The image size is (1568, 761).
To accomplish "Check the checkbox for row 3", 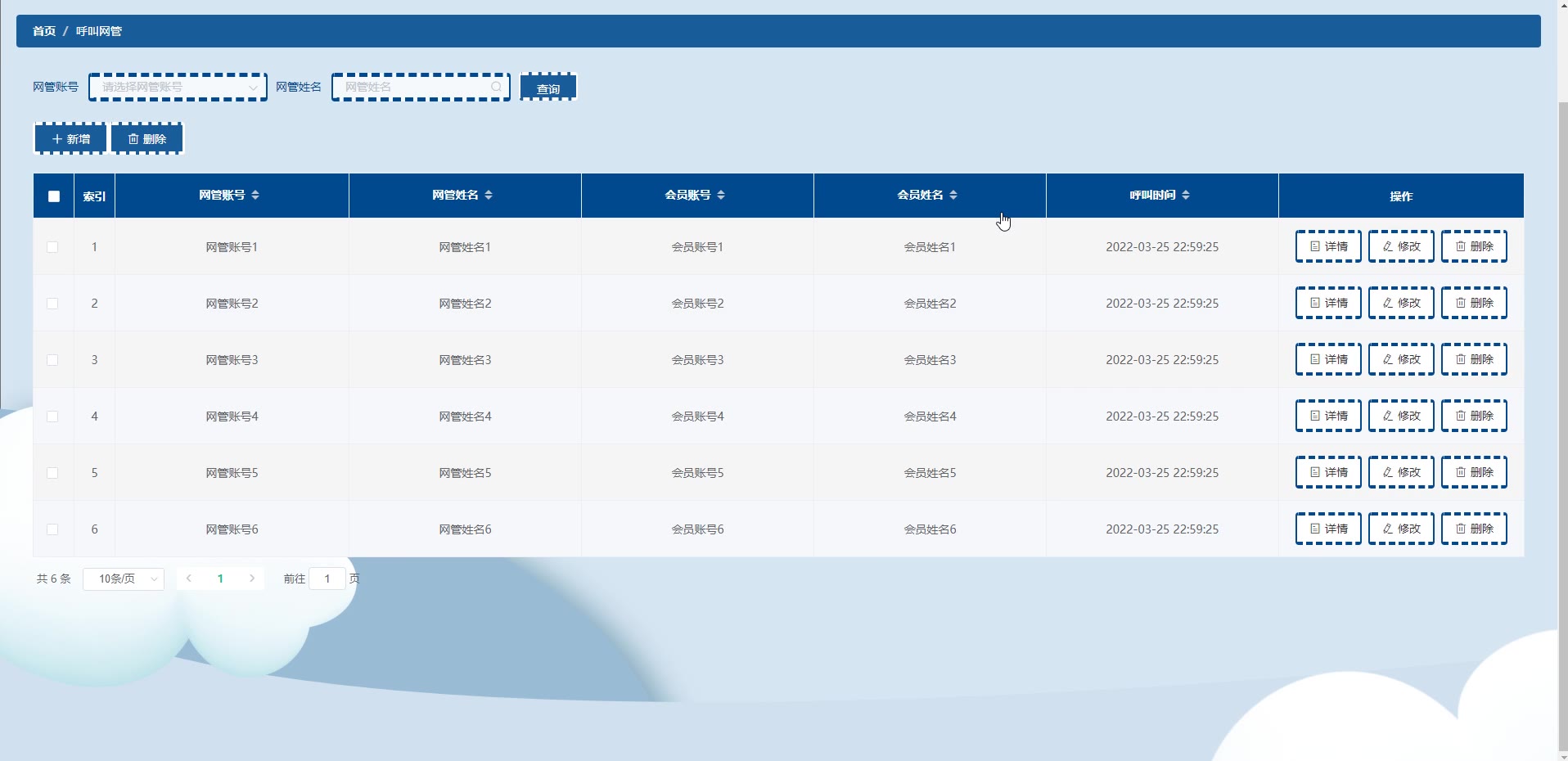I will [x=52, y=360].
